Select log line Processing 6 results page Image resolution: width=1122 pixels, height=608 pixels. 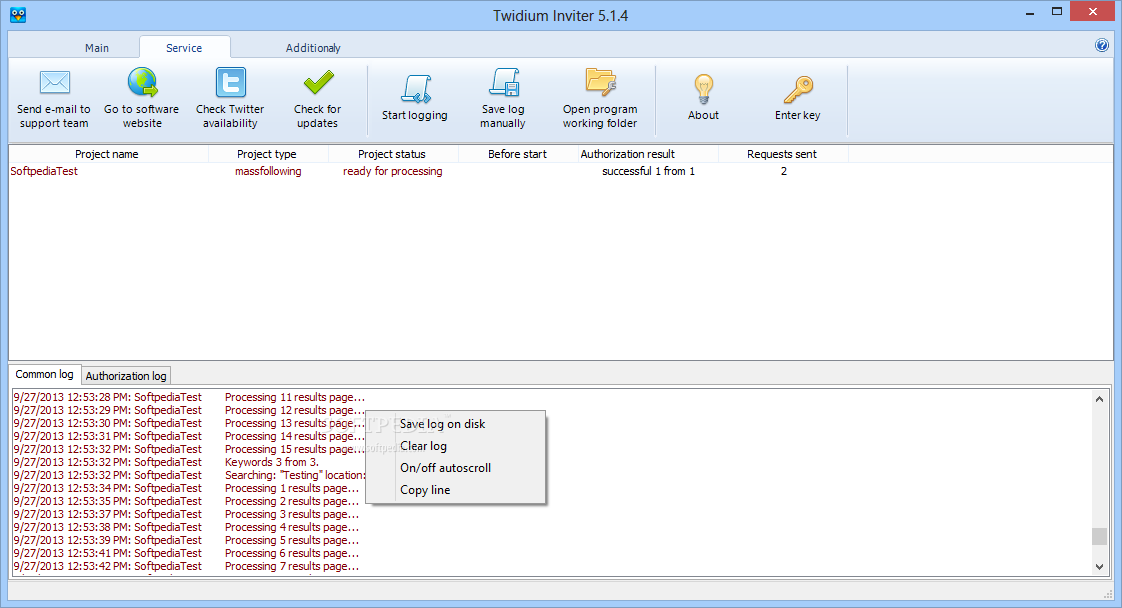pyautogui.click(x=186, y=553)
